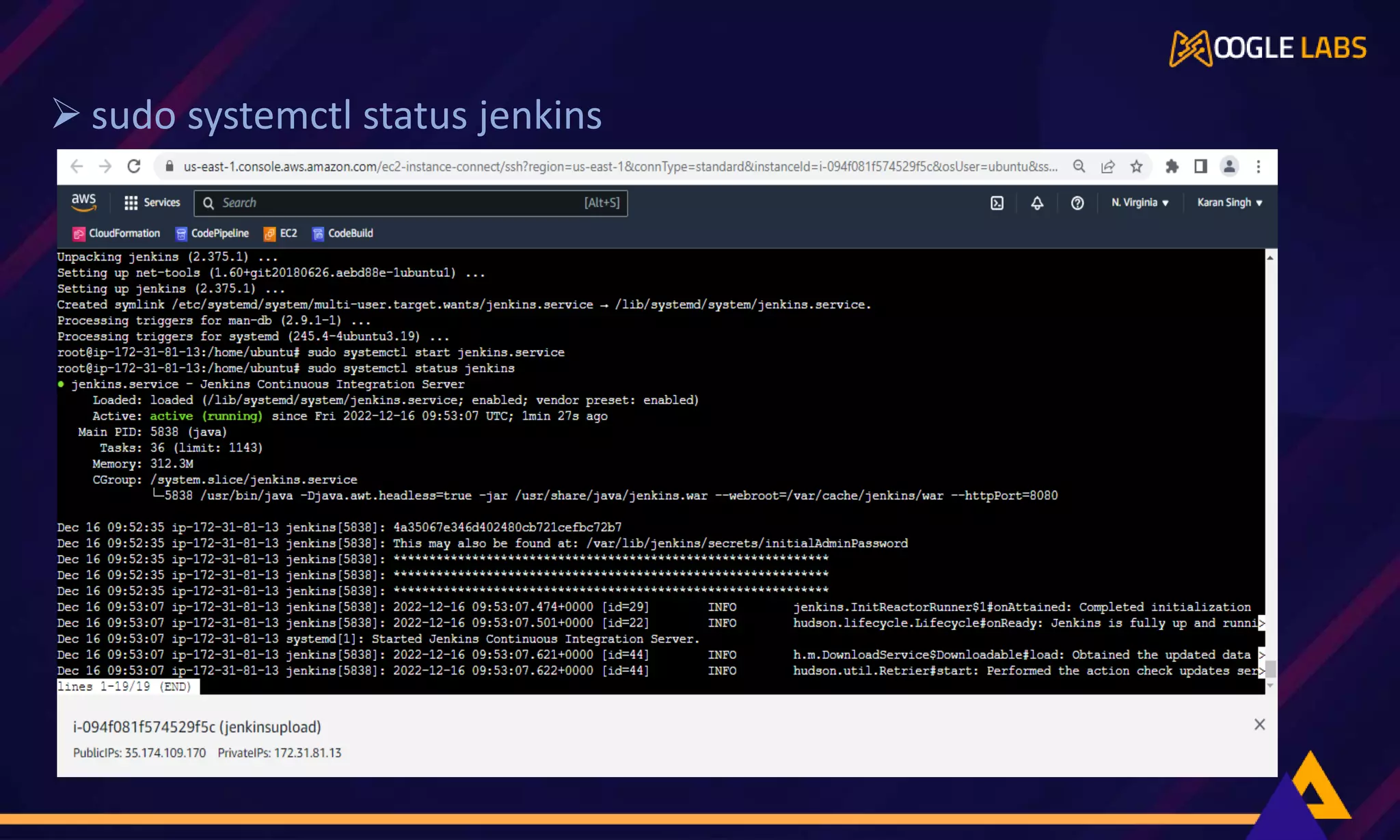Open the Services menu
This screenshot has width=1400, height=840.
(x=152, y=203)
